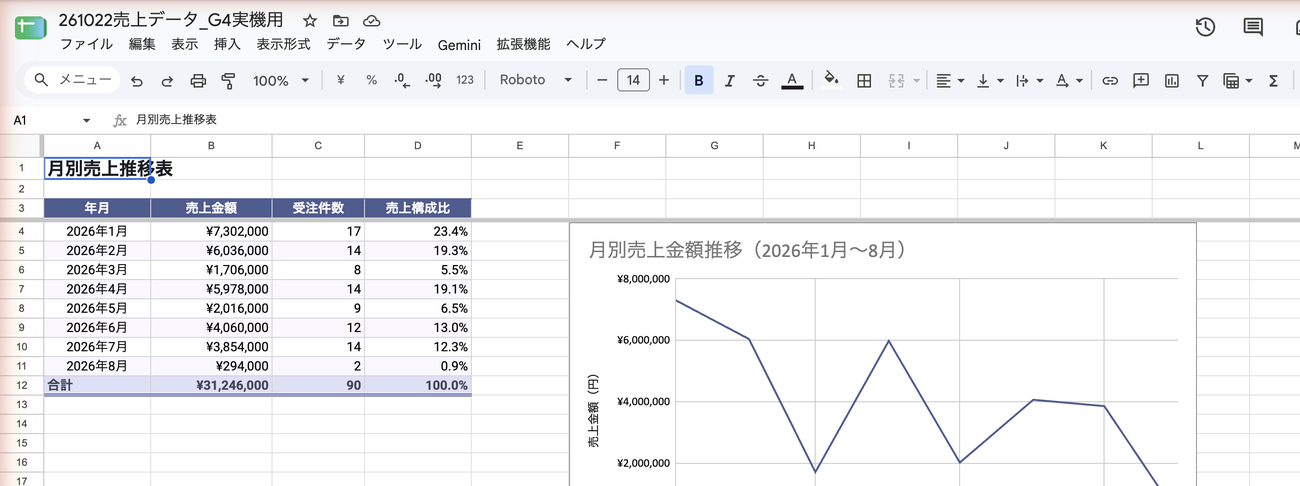
Task: Insert a chart
Action: 1171,80
